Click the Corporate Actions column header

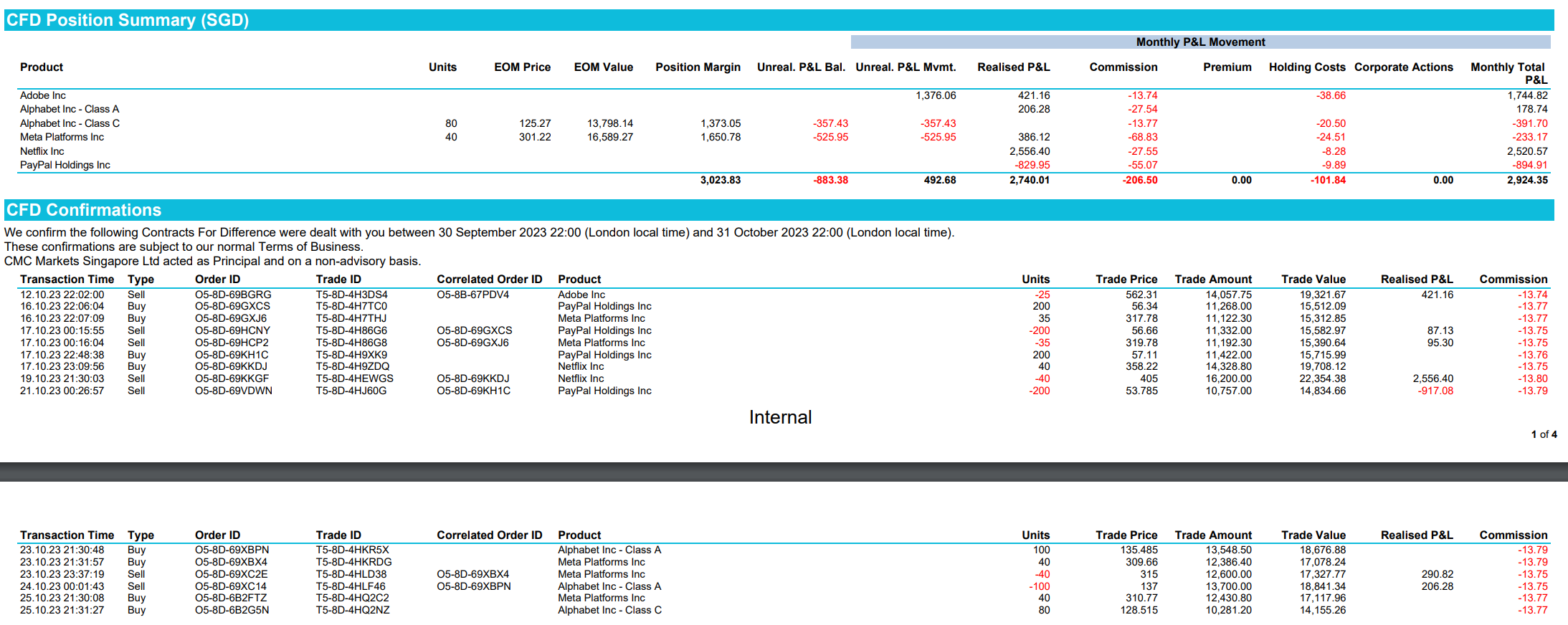[x=1403, y=67]
